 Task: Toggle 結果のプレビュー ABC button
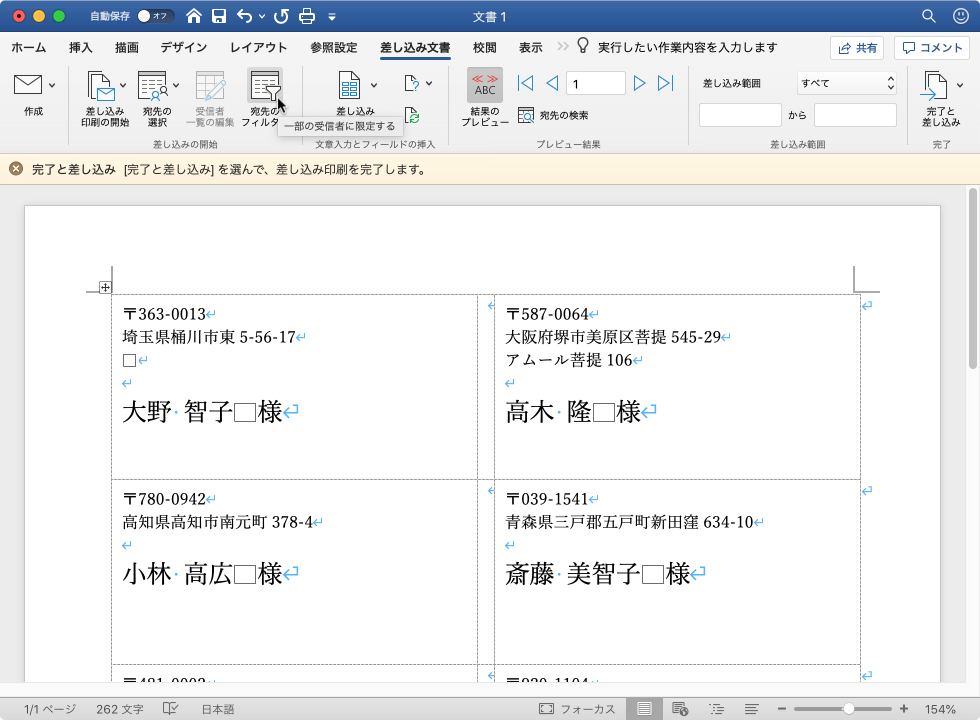[484, 86]
